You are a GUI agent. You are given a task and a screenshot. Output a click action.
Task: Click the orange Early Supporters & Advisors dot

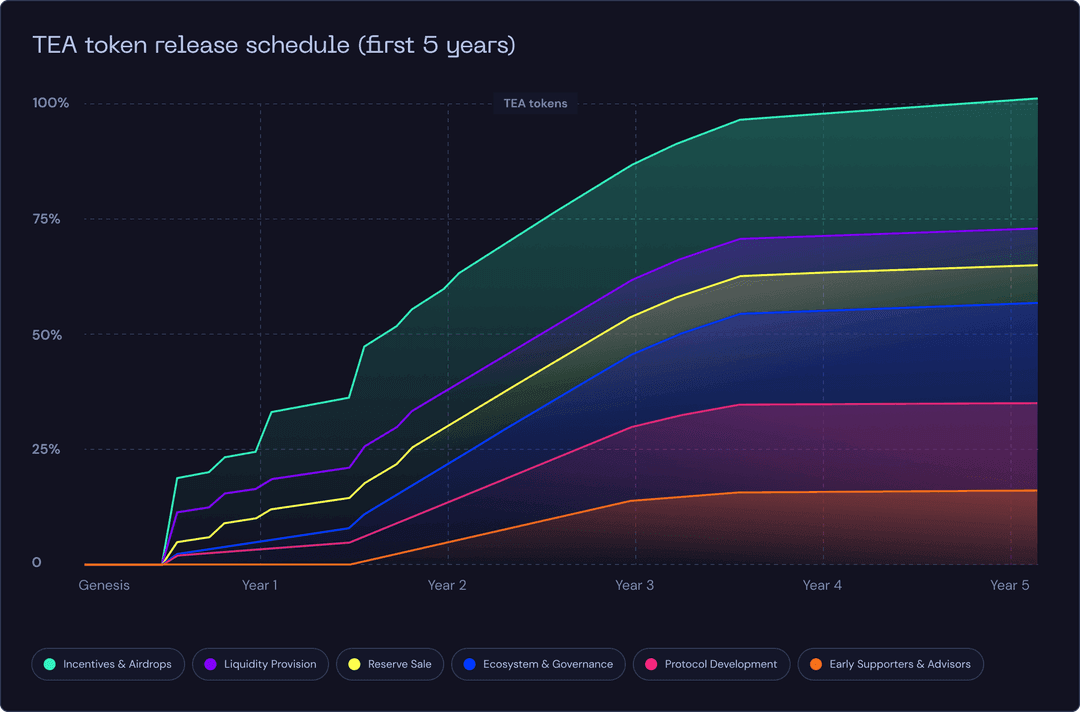[815, 664]
